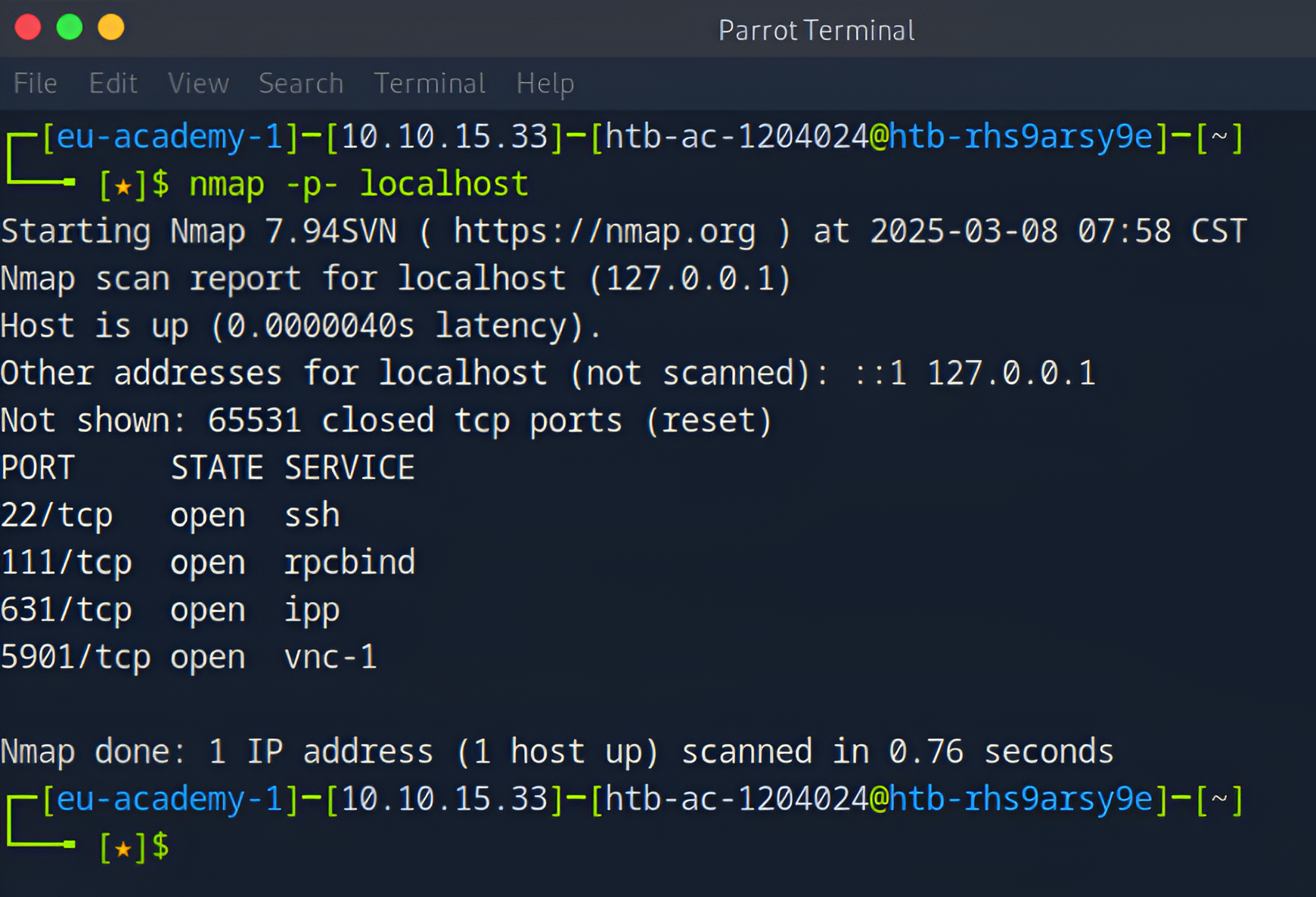Click the 22/tcp ssh output line
1316x897 pixels.
point(170,516)
